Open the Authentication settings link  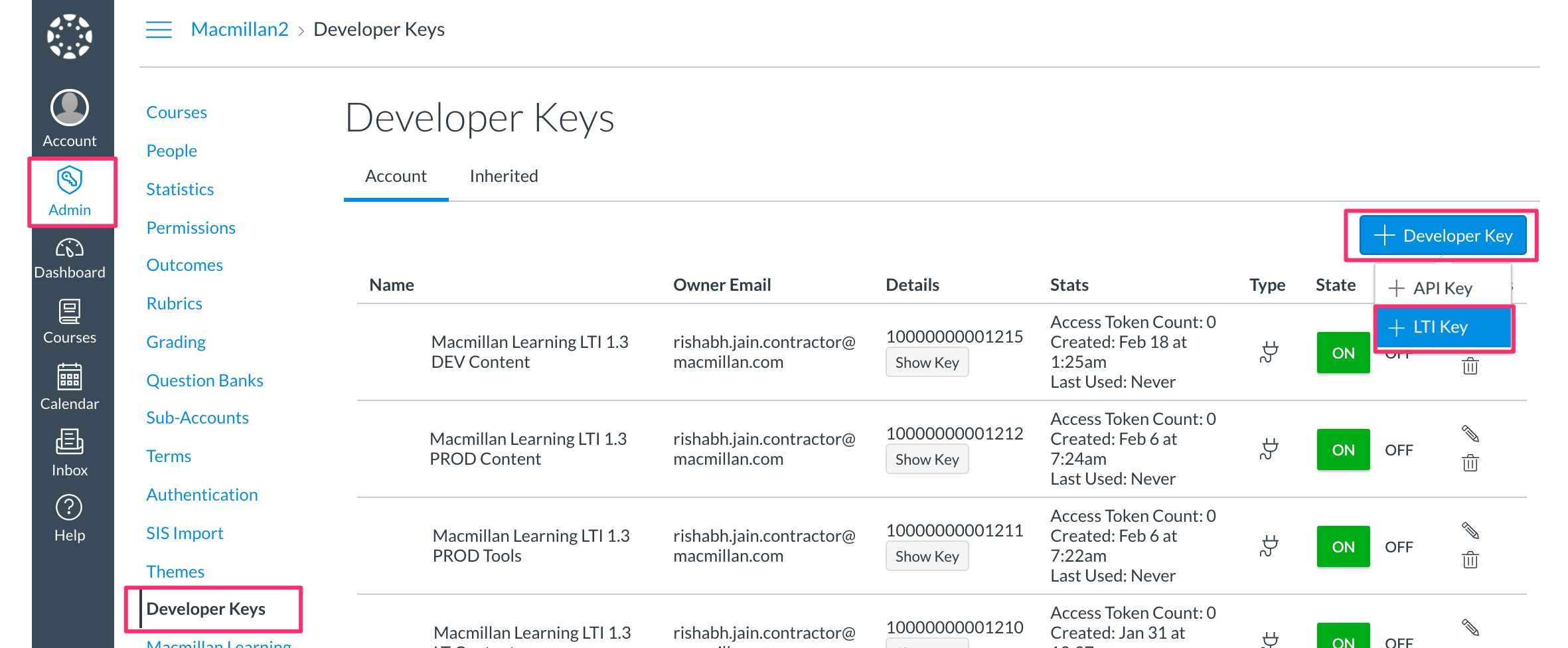coord(202,494)
